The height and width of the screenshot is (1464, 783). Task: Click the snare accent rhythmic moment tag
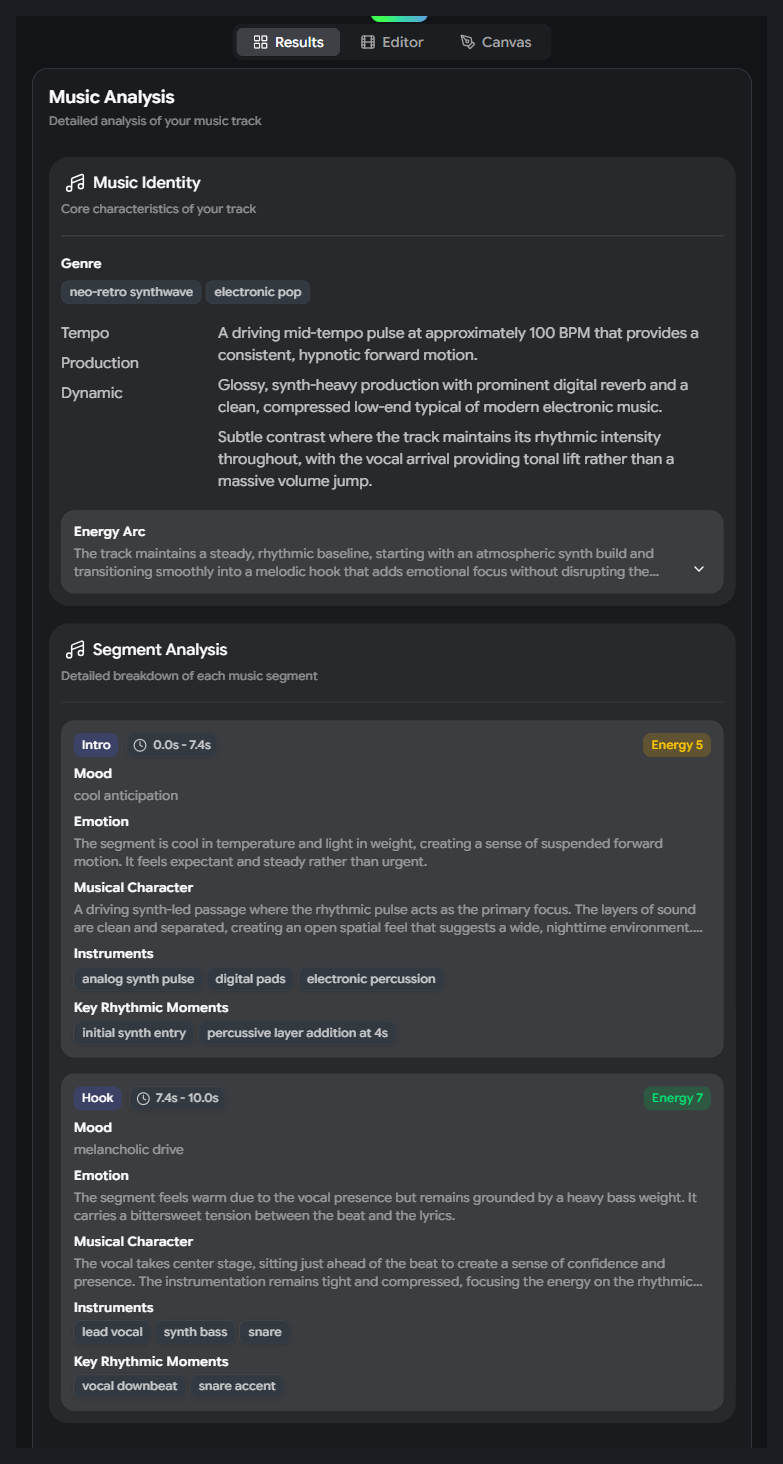(237, 1386)
